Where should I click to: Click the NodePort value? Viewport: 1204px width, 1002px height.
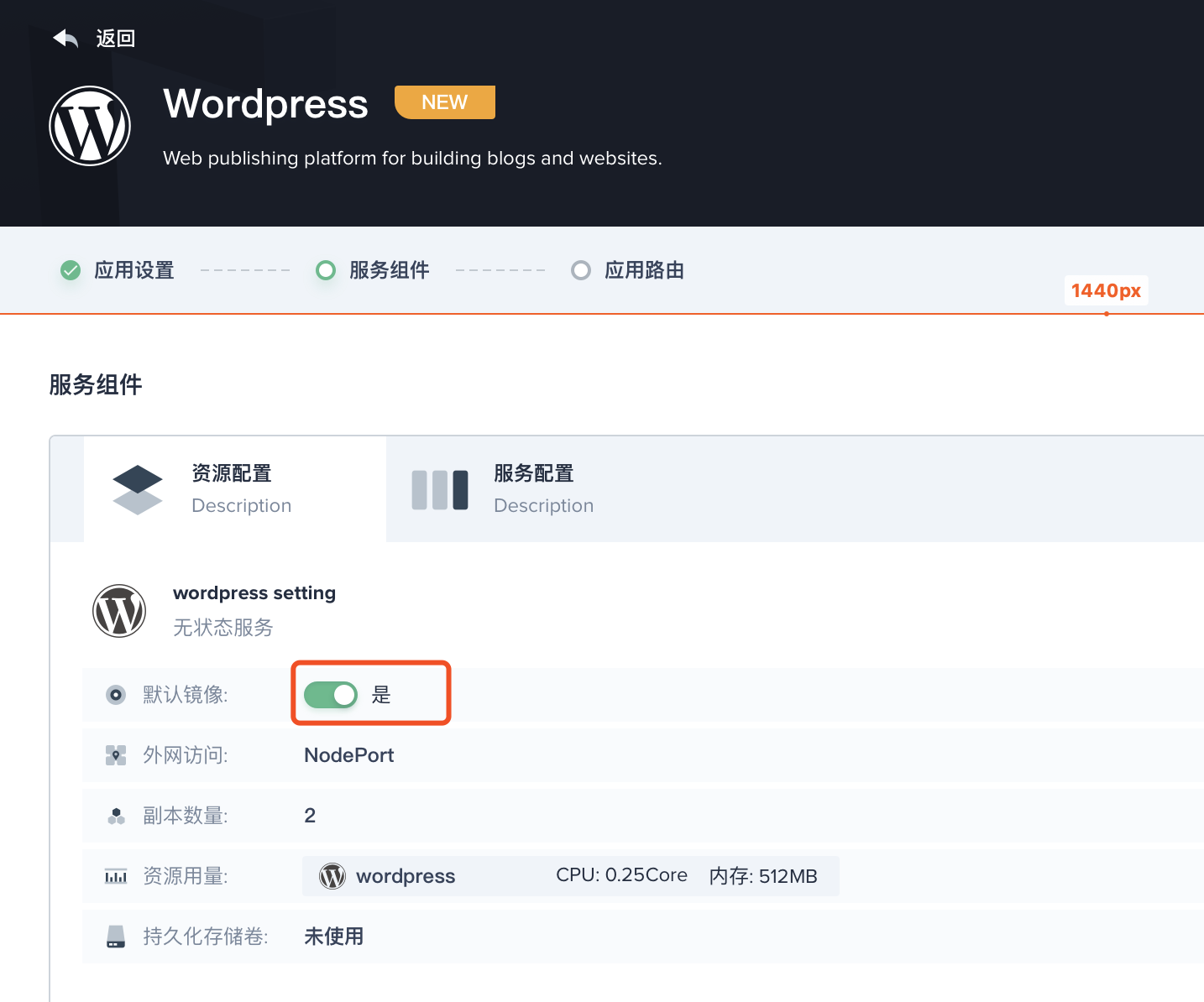[x=349, y=755]
